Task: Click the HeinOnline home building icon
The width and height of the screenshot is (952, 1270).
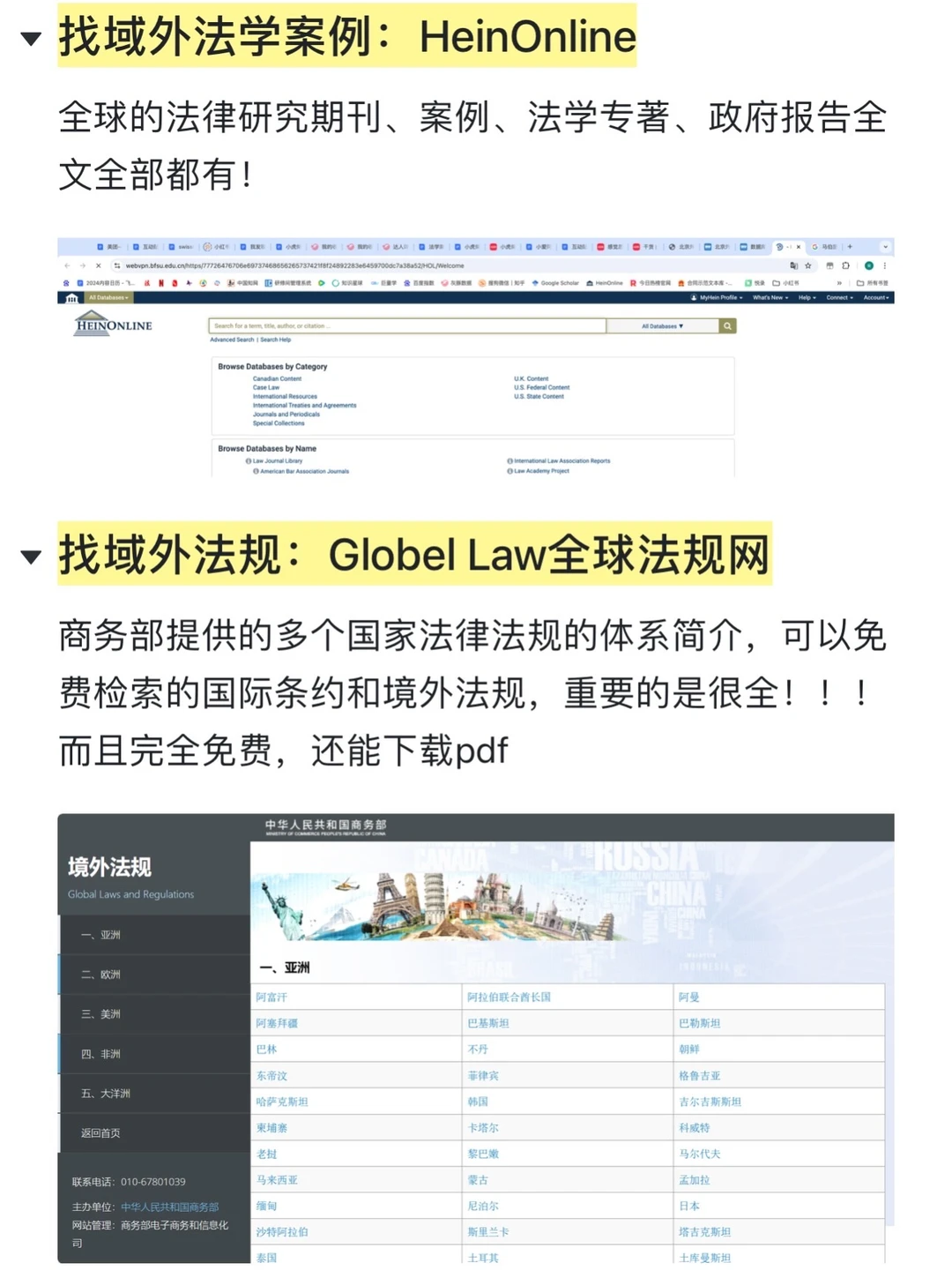Action: (71, 298)
